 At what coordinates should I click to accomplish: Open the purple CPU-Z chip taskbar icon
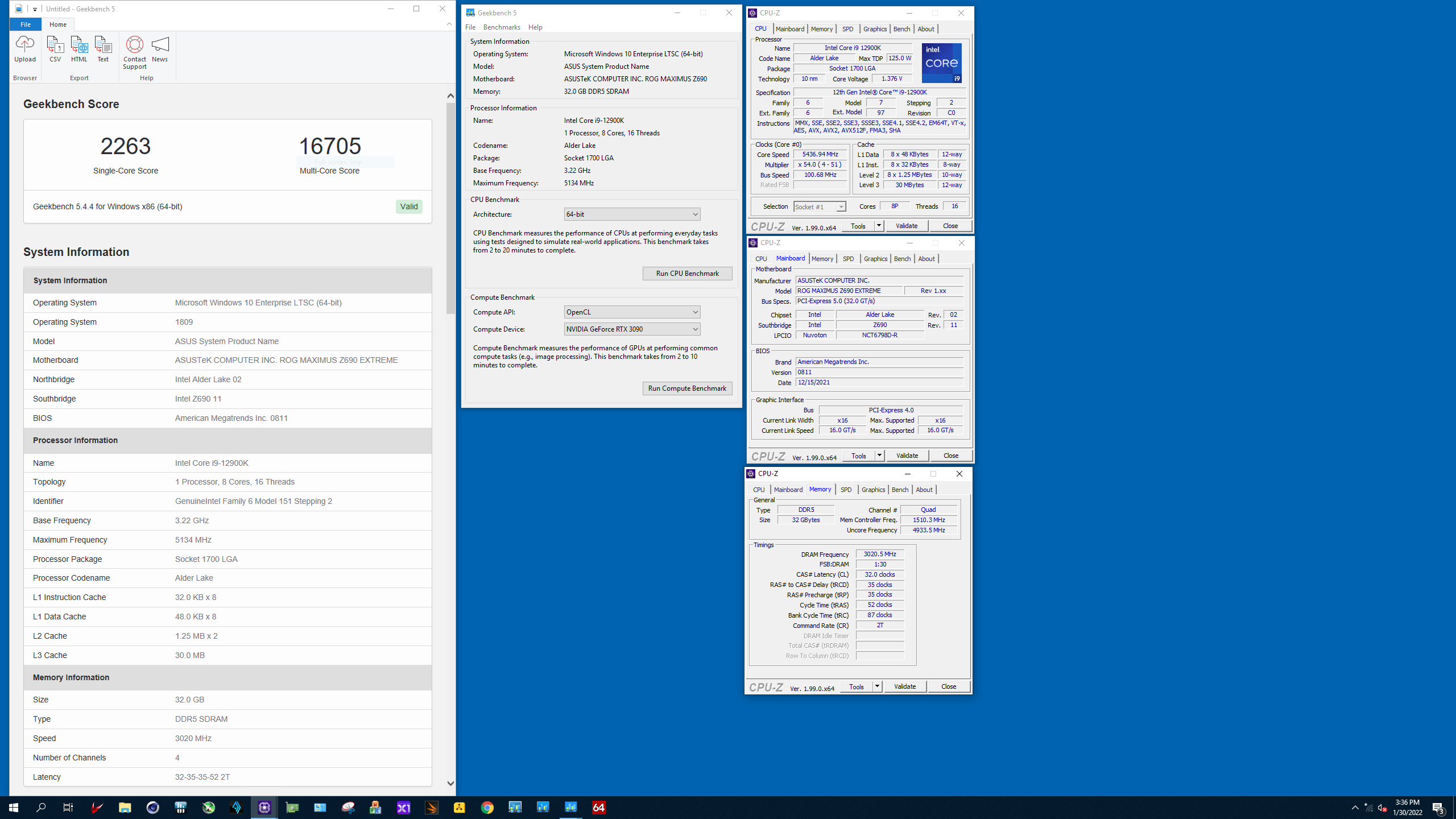[264, 807]
